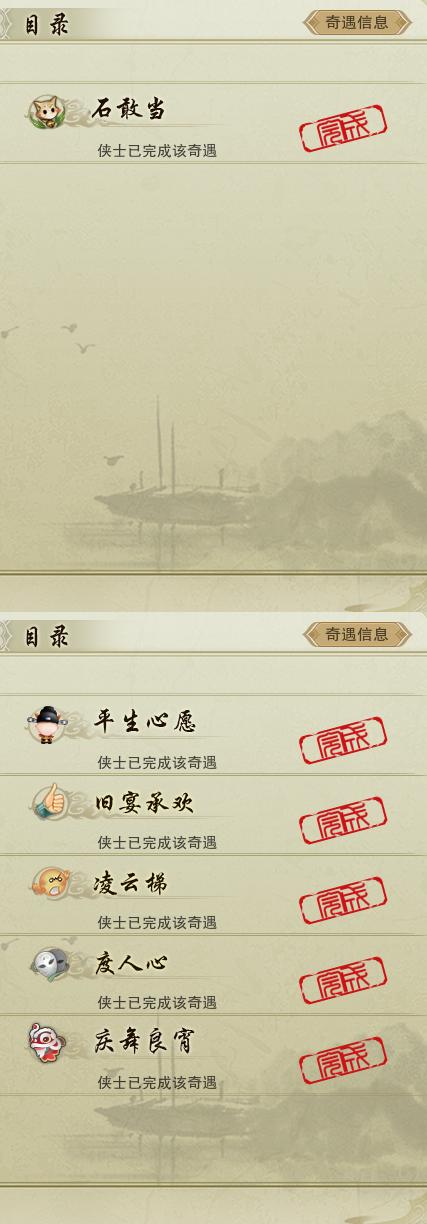Screen dimensions: 427x1224
Task: Open the upper 奇遇信息 tab
Action: [x=357, y=23]
